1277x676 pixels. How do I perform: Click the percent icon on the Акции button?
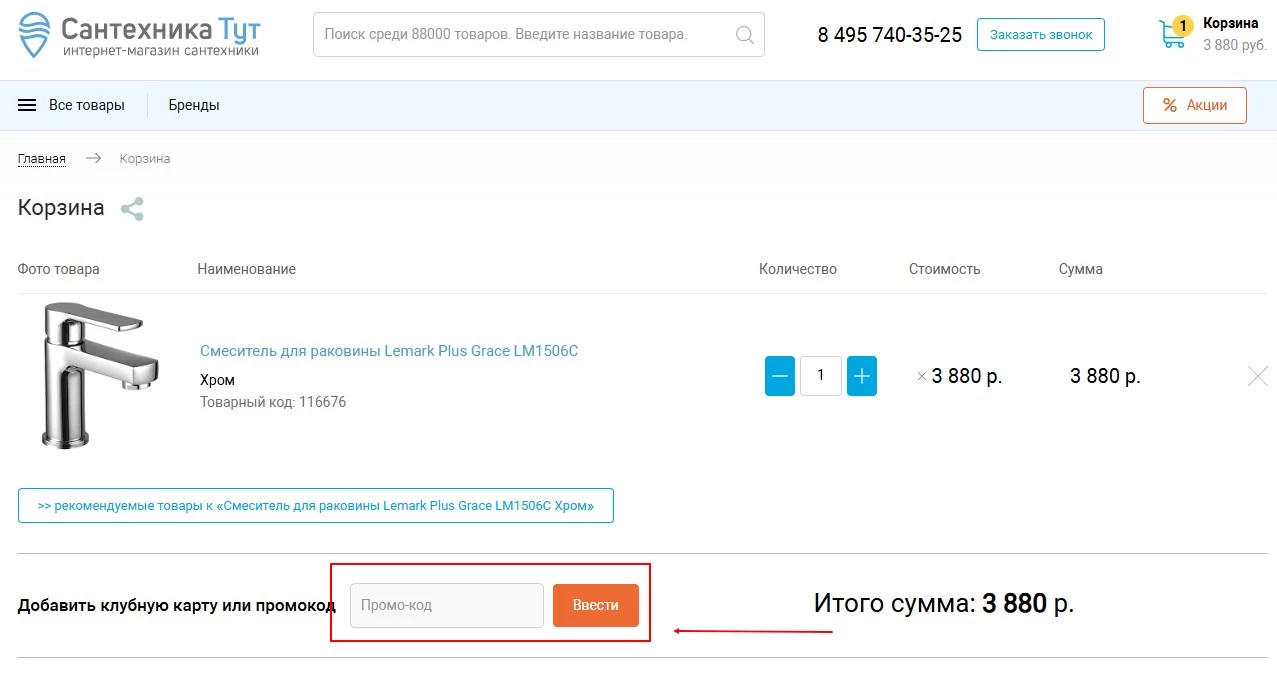pyautogui.click(x=1168, y=104)
